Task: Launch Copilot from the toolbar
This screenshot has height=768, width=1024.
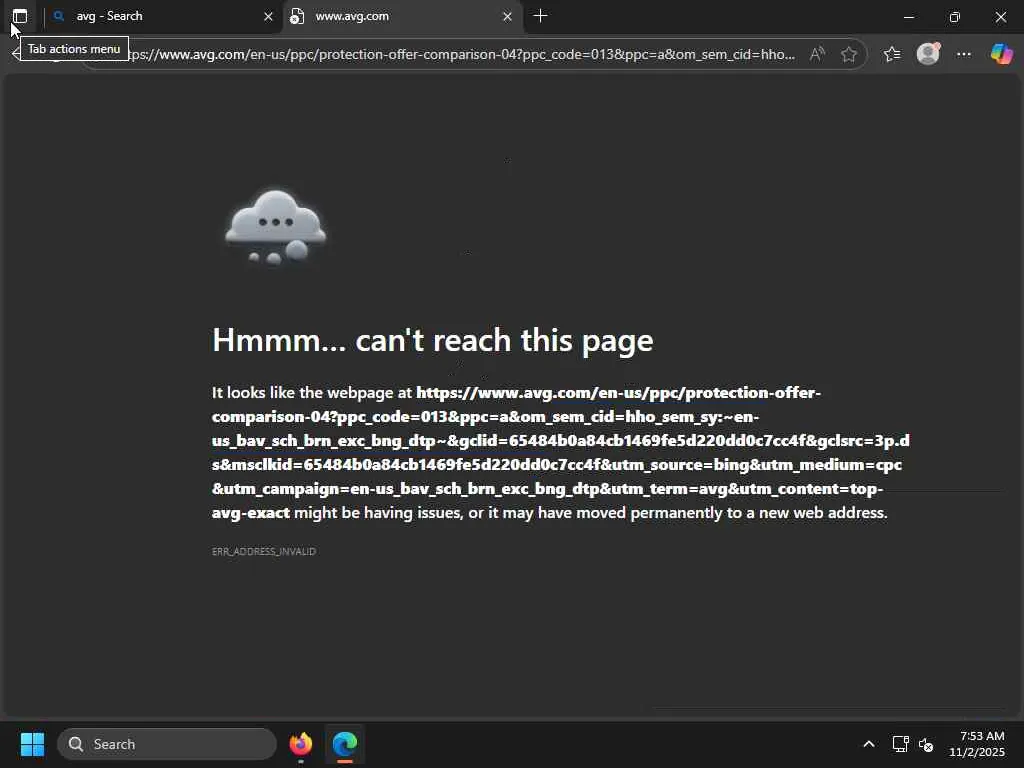Action: point(1001,54)
